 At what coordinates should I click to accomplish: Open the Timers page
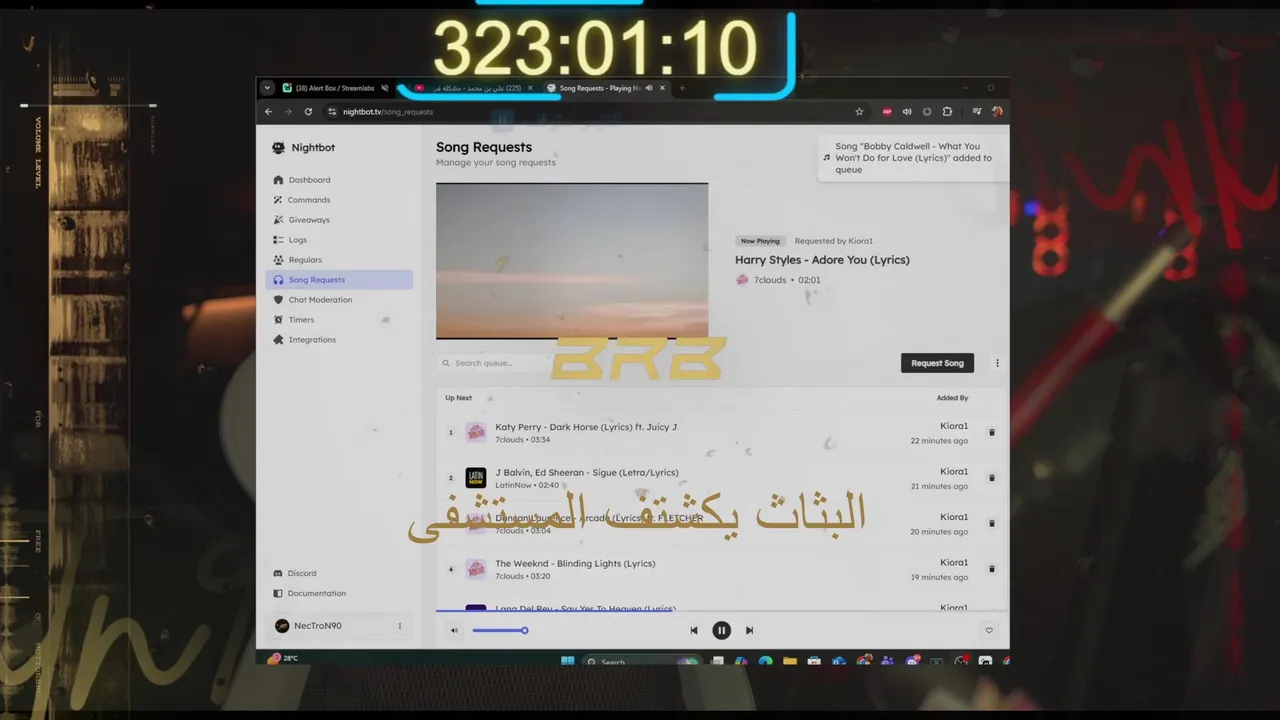coord(339,320)
